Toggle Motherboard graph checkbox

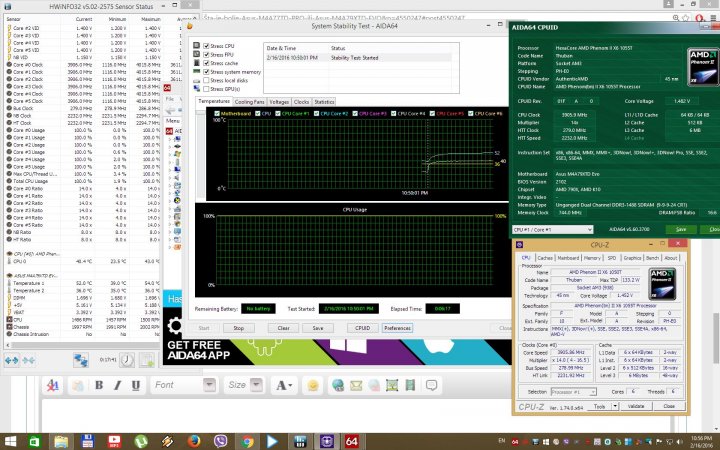(217, 113)
